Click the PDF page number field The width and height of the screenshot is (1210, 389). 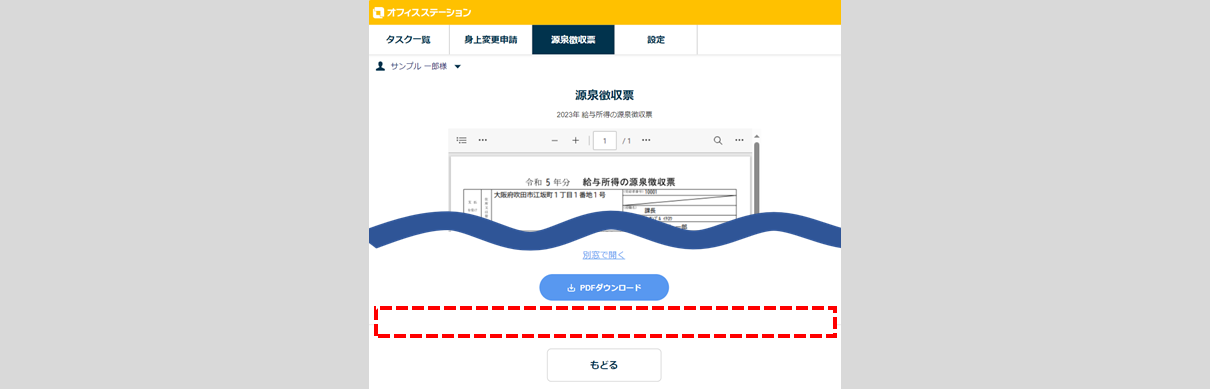(604, 140)
